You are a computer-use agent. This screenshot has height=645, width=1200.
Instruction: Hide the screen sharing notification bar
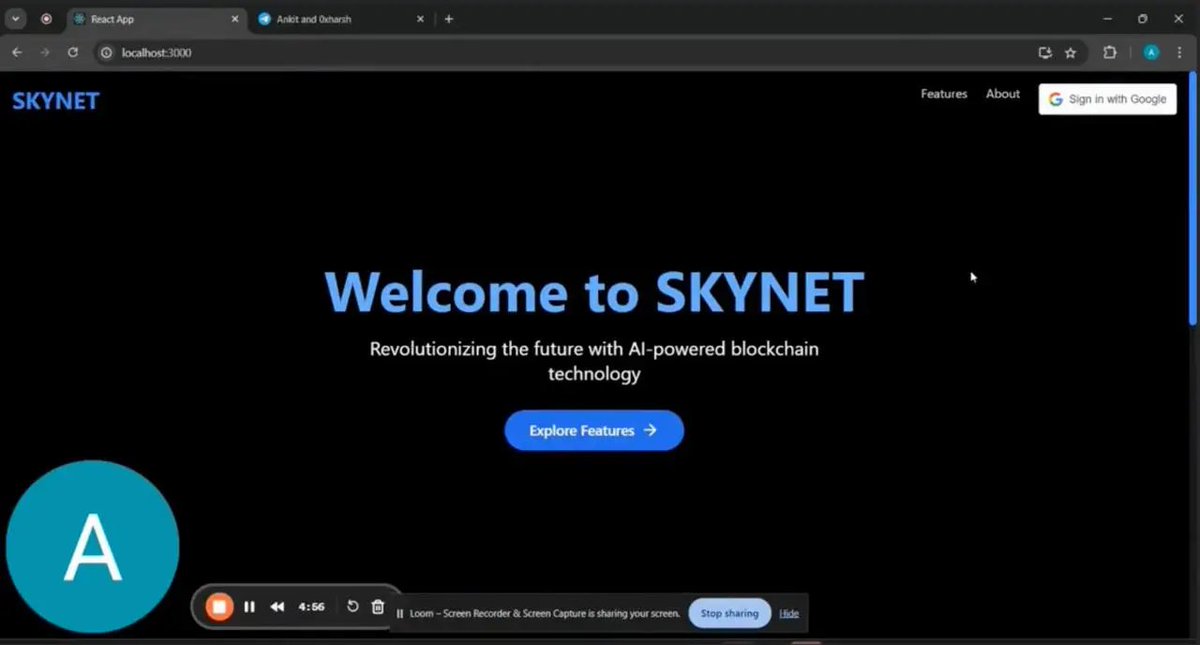point(789,613)
